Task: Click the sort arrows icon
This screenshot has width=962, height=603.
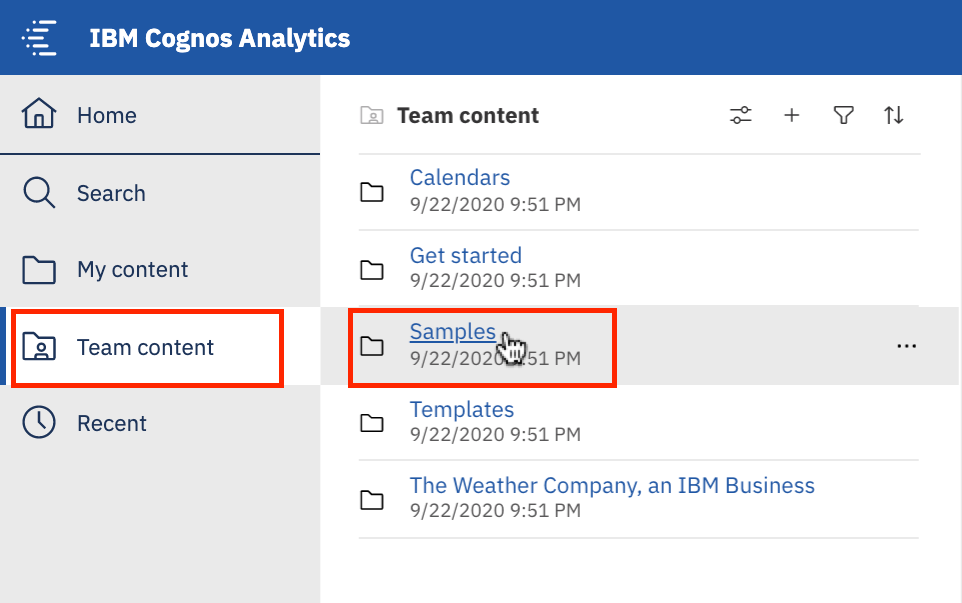Action: coord(893,115)
